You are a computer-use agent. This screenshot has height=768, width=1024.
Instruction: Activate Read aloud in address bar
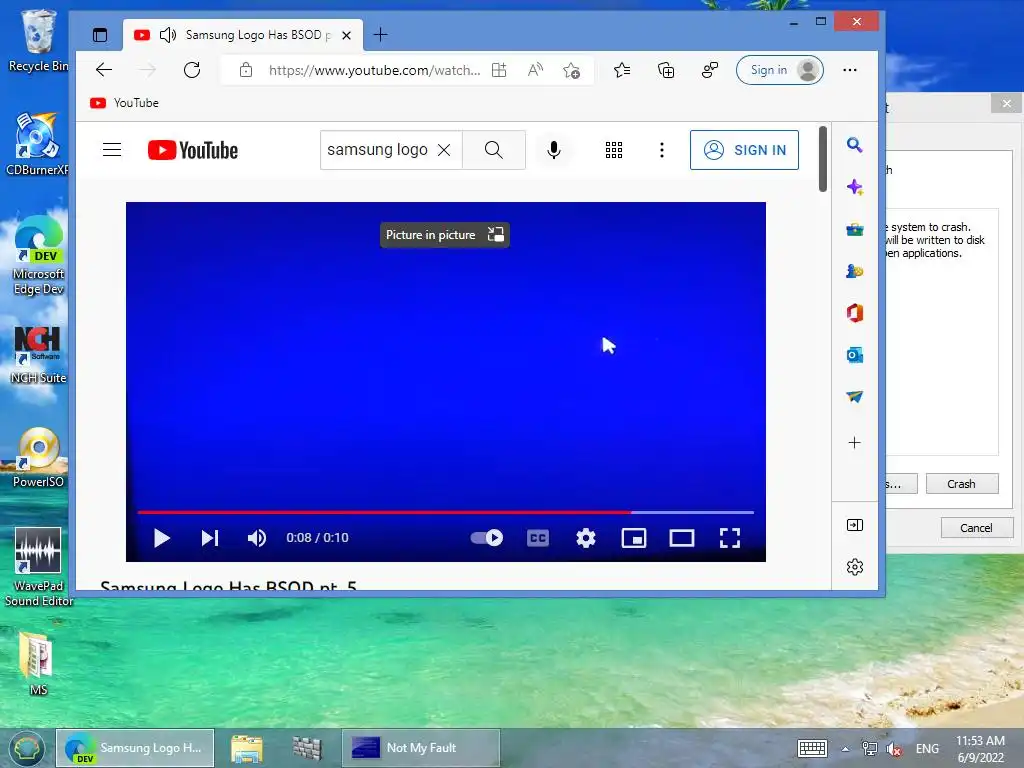click(x=535, y=70)
